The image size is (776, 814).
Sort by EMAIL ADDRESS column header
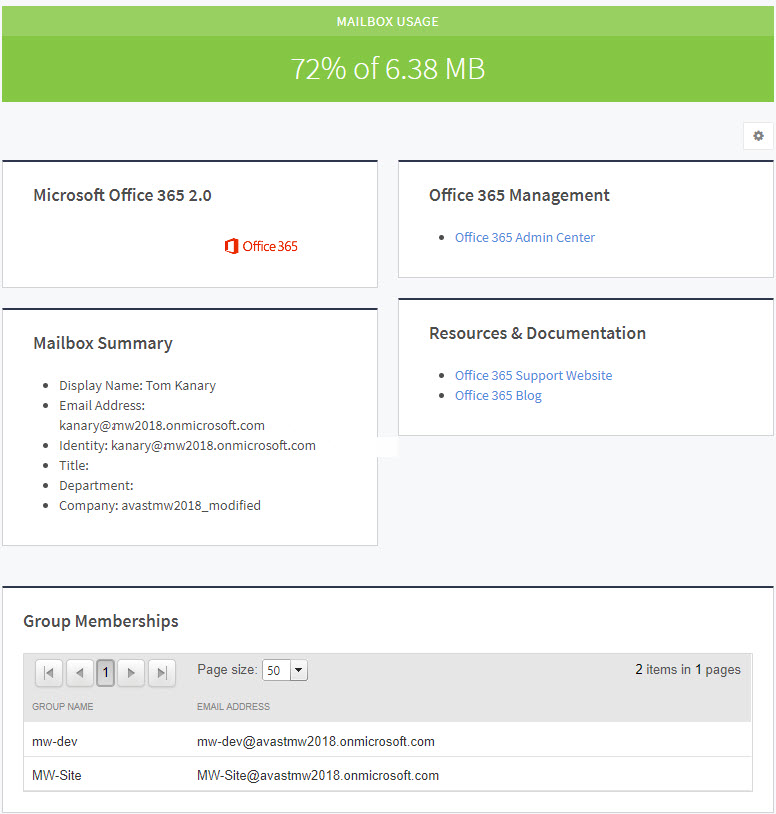coord(233,707)
